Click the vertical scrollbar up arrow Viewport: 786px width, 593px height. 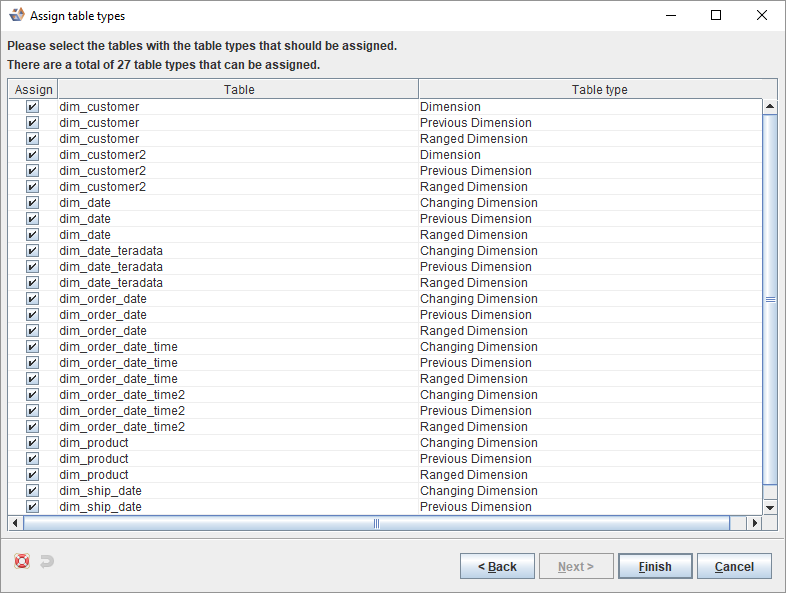770,106
